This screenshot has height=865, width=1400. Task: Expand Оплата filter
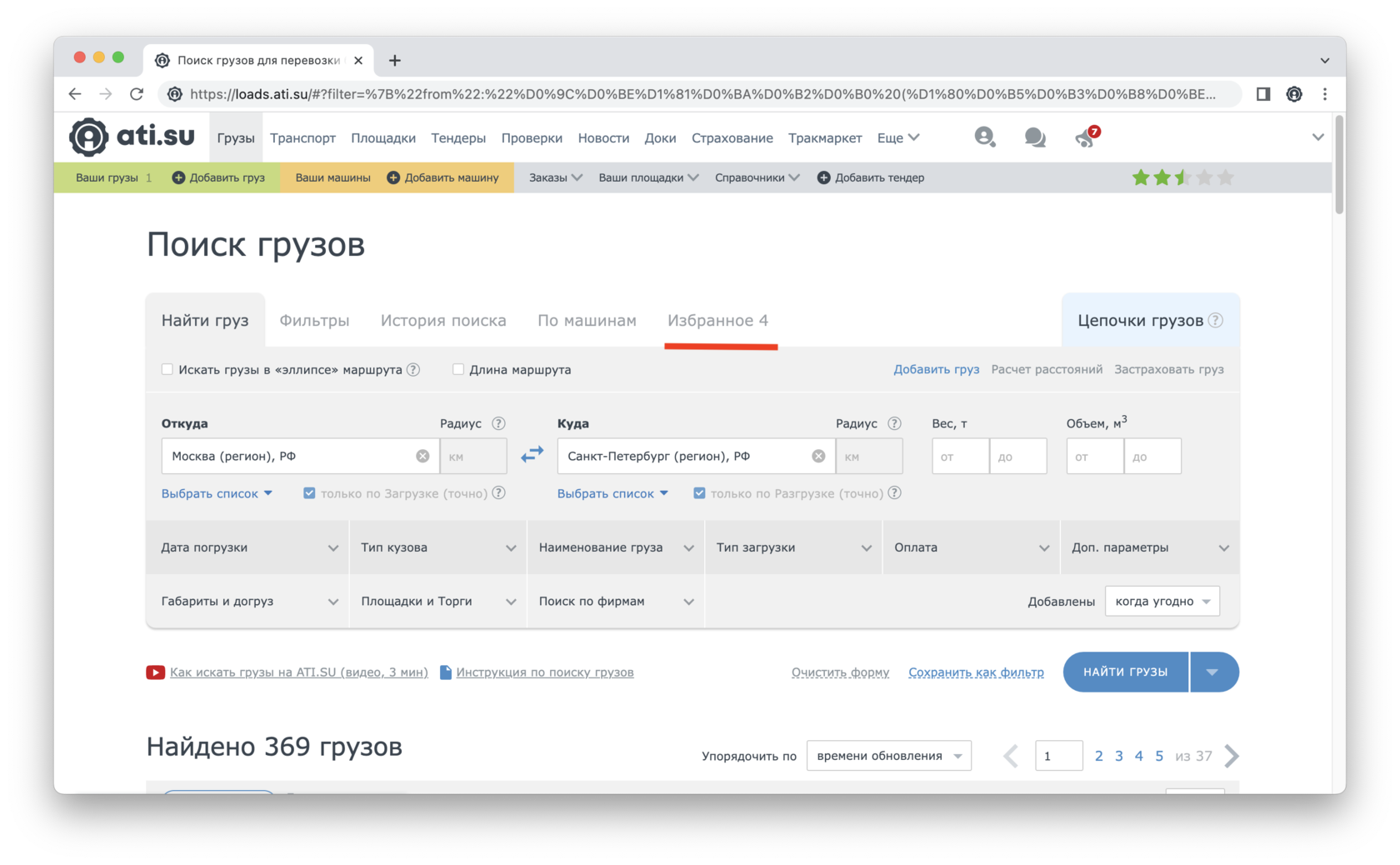pyautogui.click(x=971, y=547)
